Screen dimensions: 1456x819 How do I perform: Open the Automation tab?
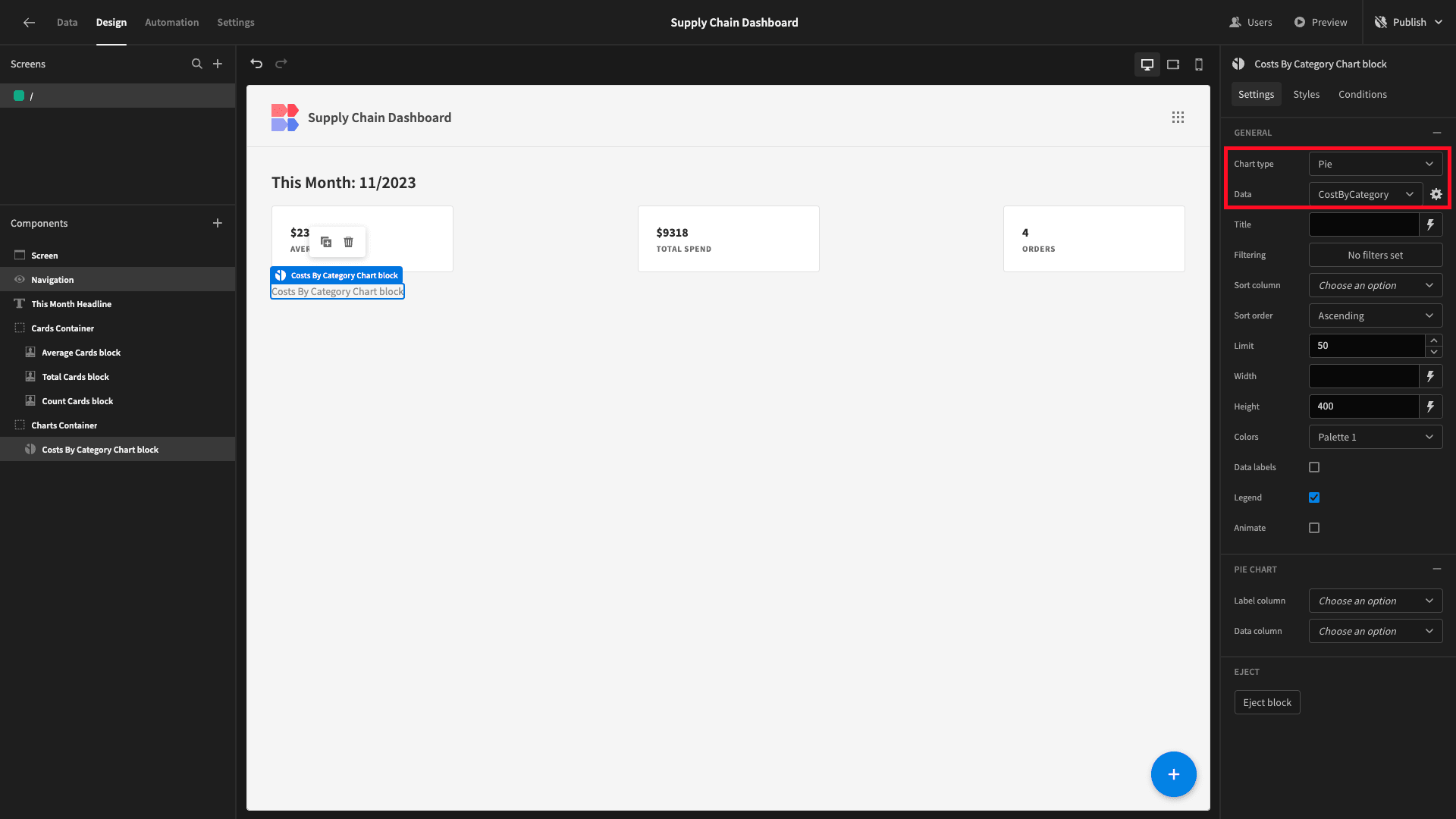[172, 23]
